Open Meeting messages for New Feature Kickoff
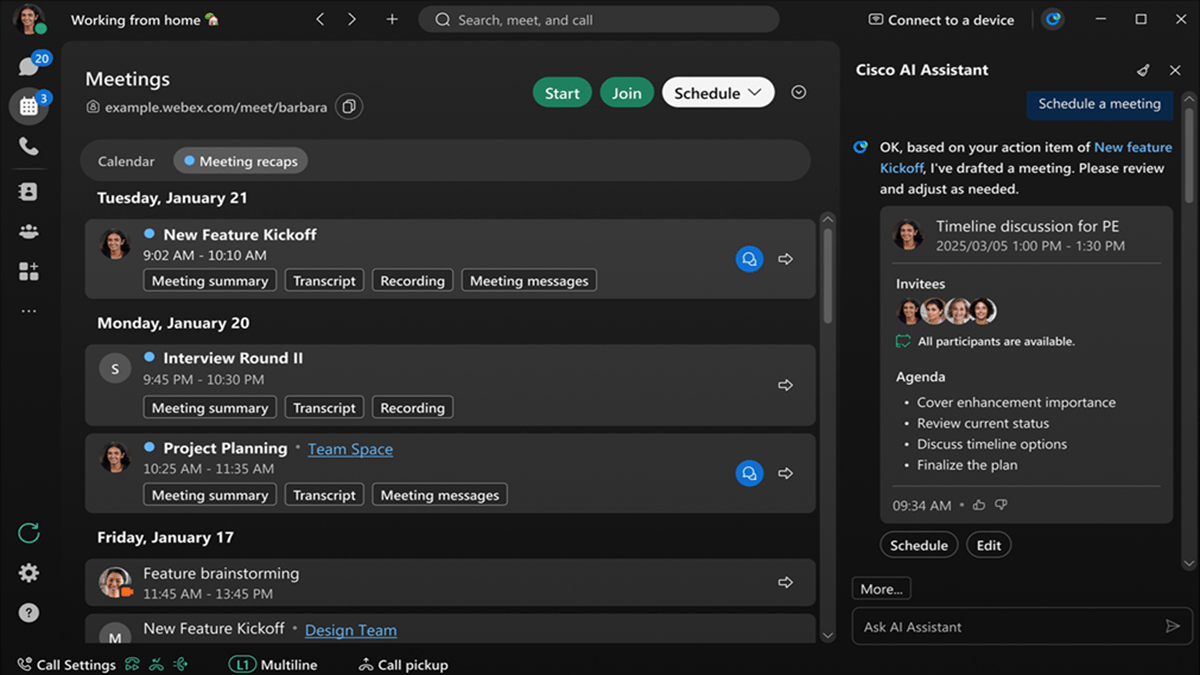 pos(529,281)
